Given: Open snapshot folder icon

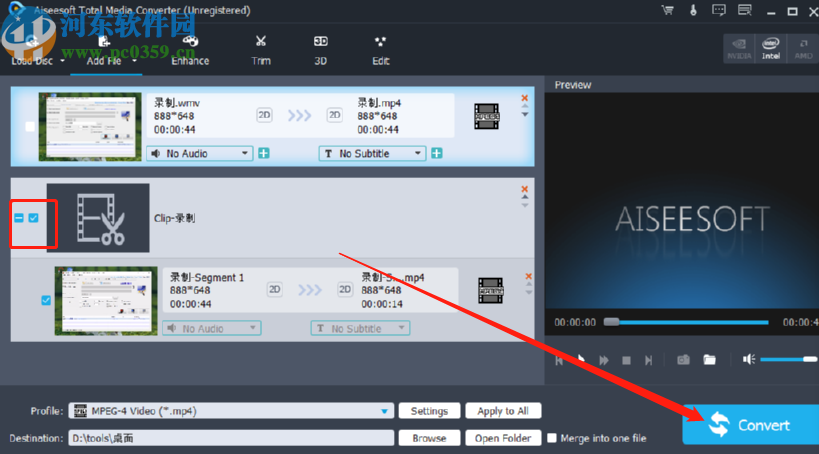Looking at the screenshot, I should coord(709,359).
